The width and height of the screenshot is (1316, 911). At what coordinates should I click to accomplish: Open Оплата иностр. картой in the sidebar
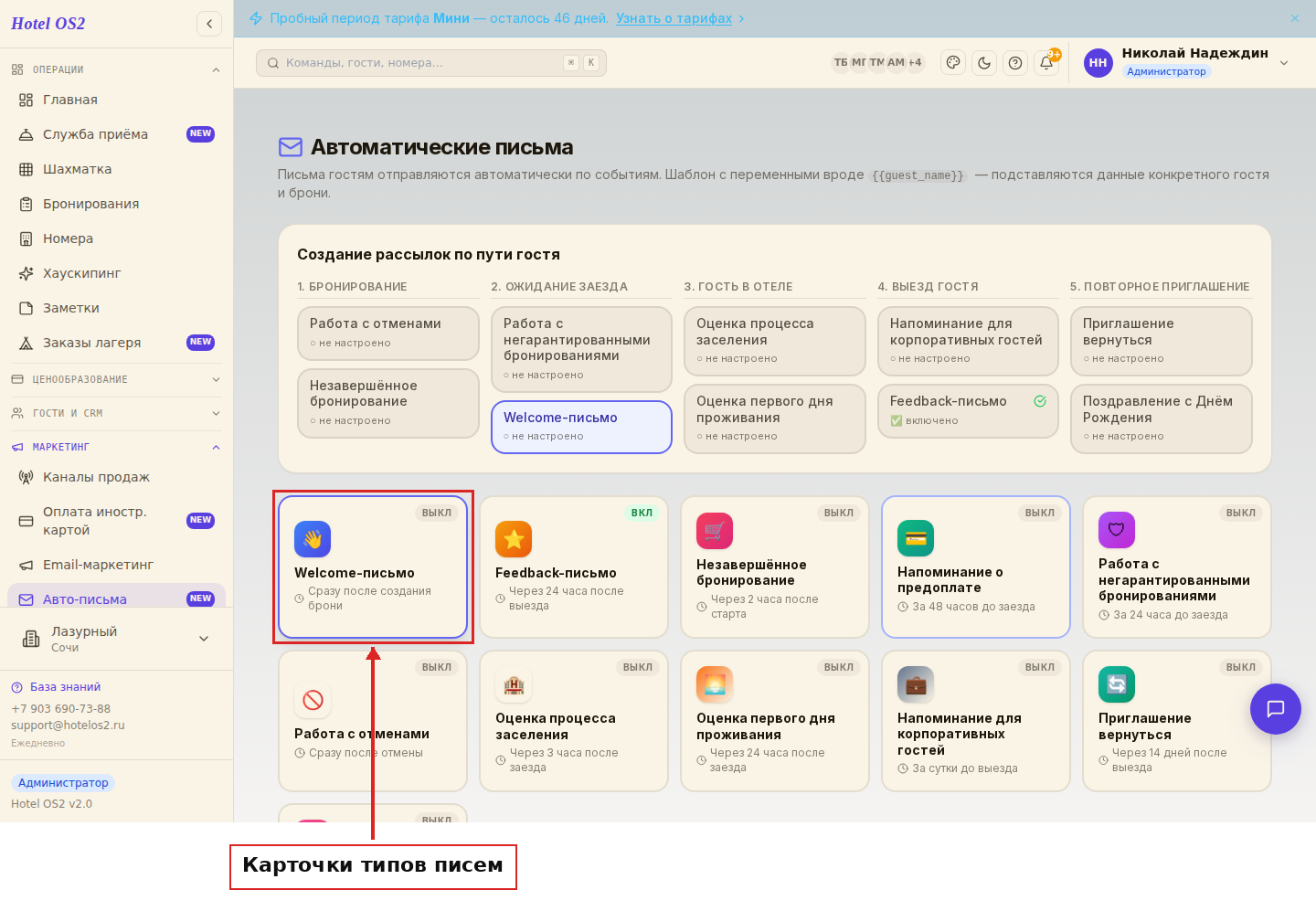tap(116, 521)
